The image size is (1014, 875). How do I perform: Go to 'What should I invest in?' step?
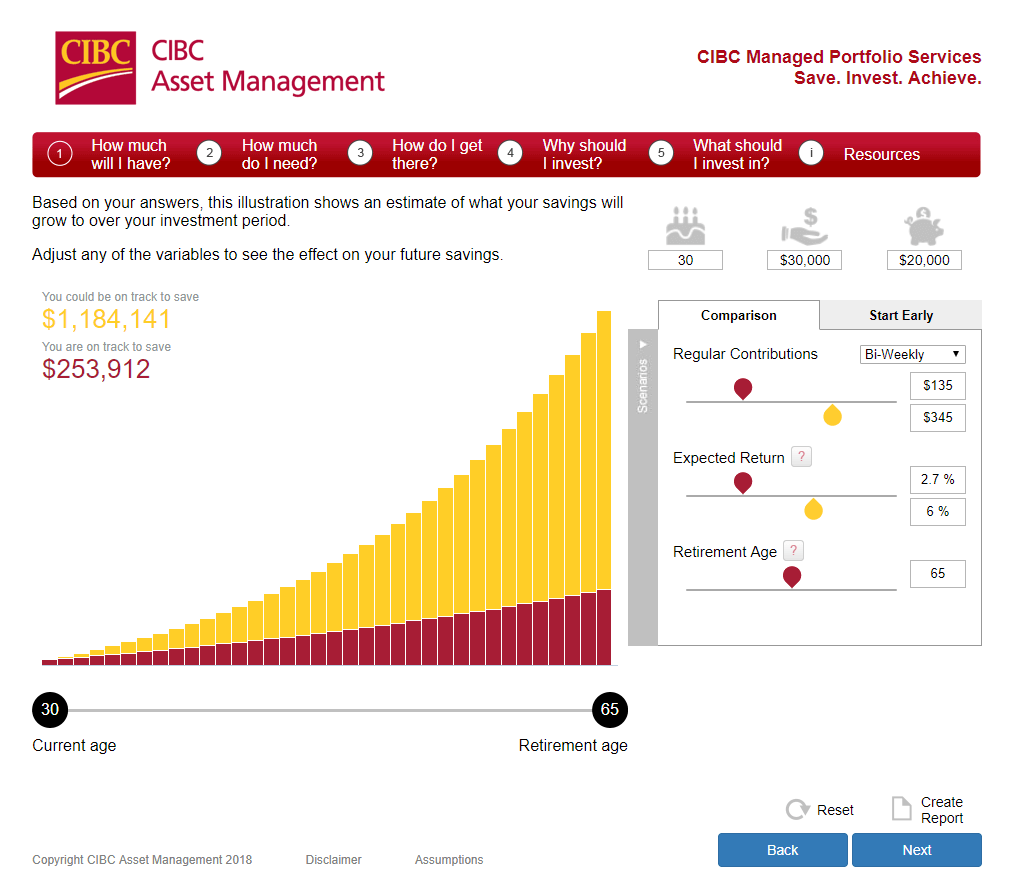[x=737, y=155]
